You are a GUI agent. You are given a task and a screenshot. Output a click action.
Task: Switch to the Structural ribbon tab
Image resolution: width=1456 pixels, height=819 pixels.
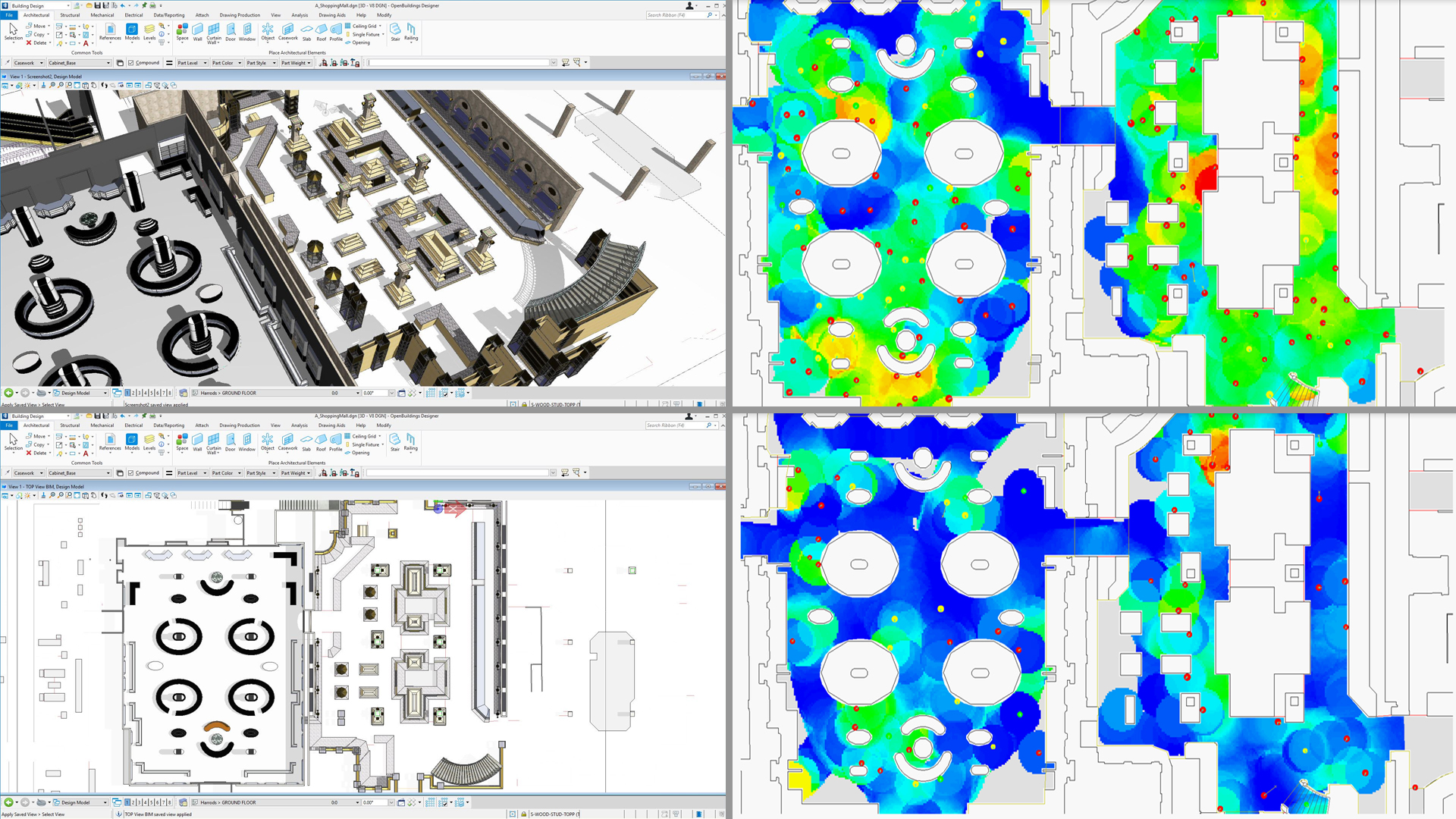pyautogui.click(x=70, y=14)
